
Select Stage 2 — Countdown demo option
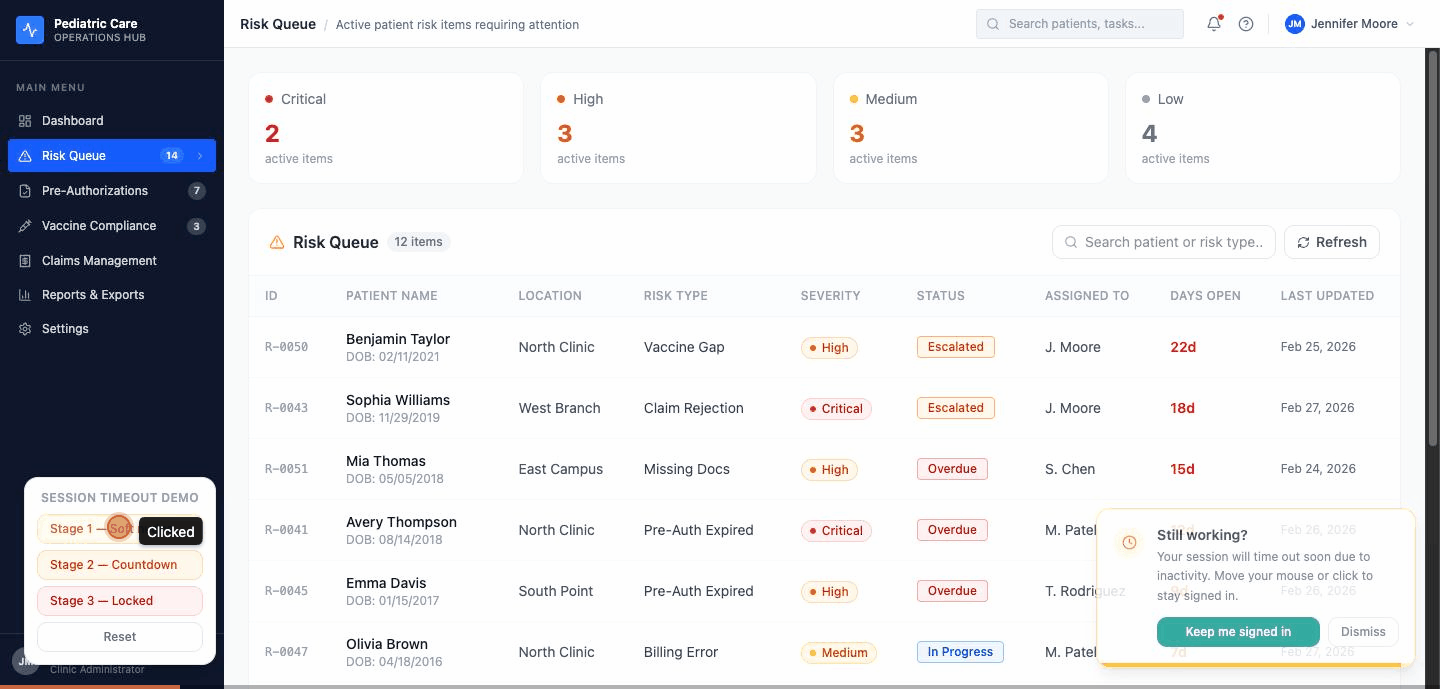click(120, 565)
